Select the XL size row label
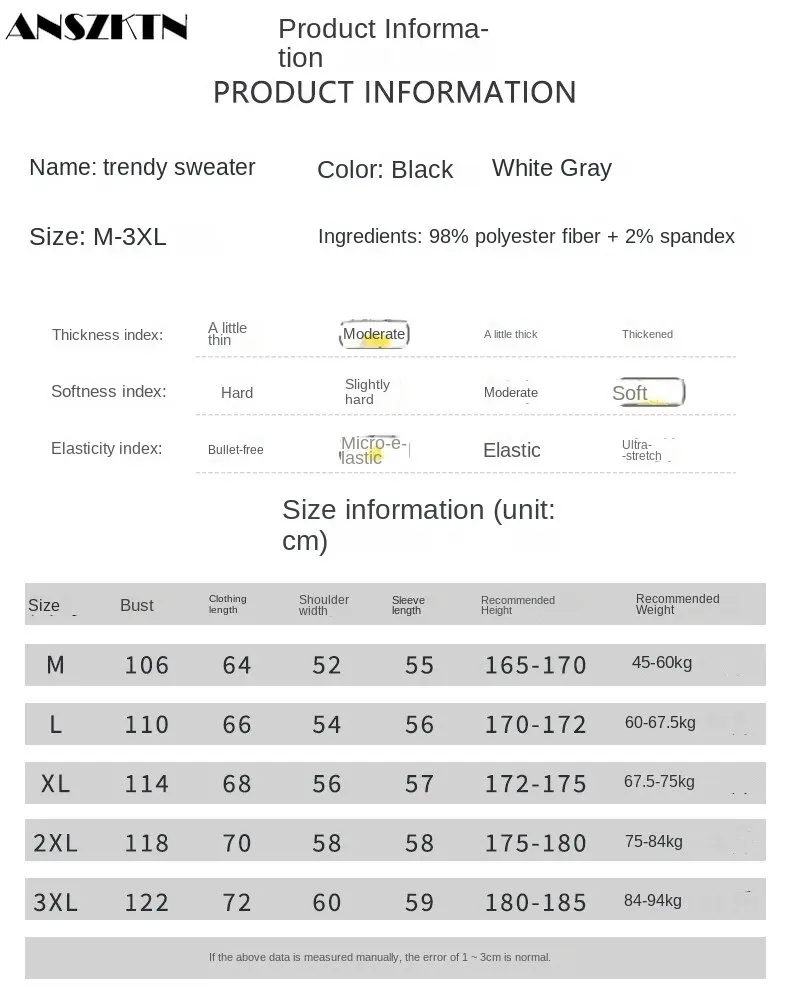 click(56, 785)
